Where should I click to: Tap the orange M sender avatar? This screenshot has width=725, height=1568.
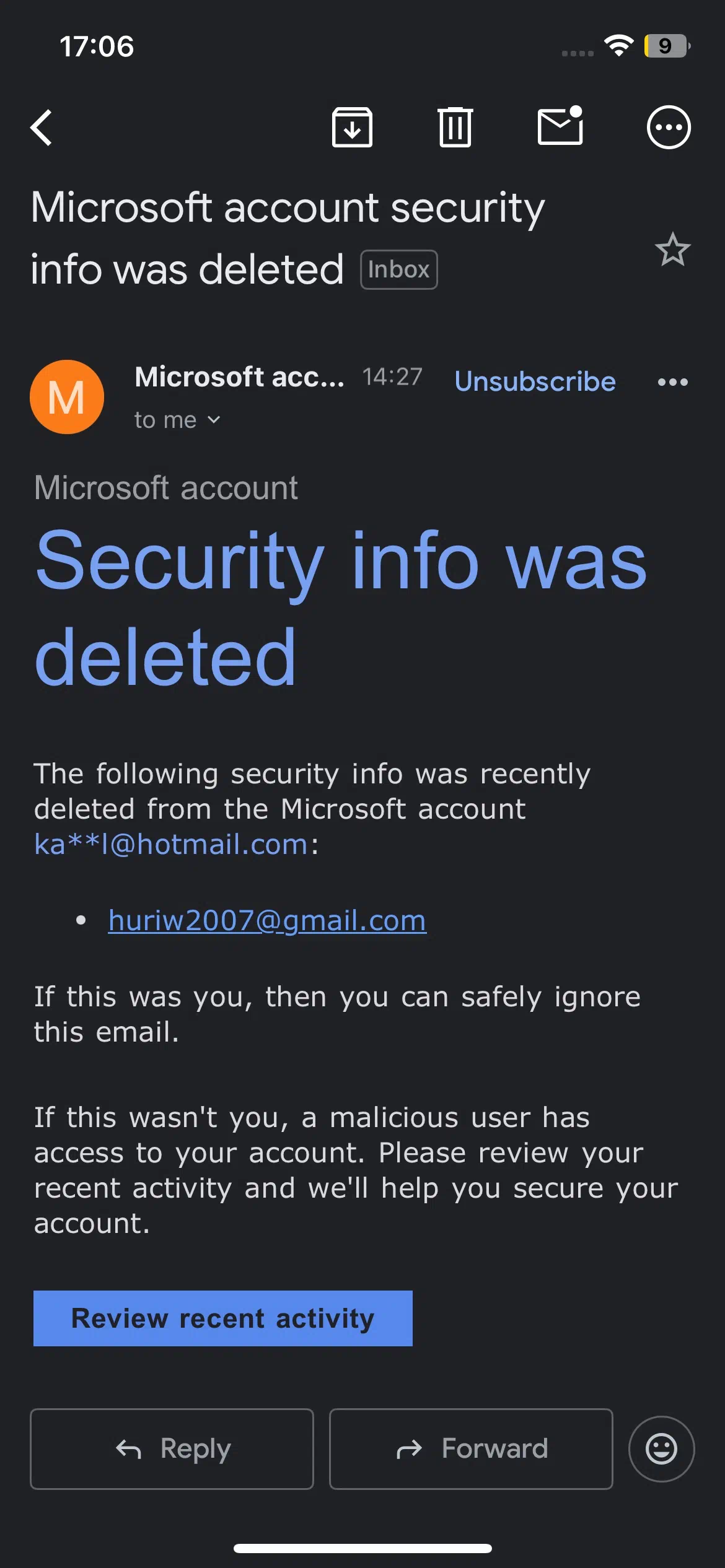click(67, 397)
